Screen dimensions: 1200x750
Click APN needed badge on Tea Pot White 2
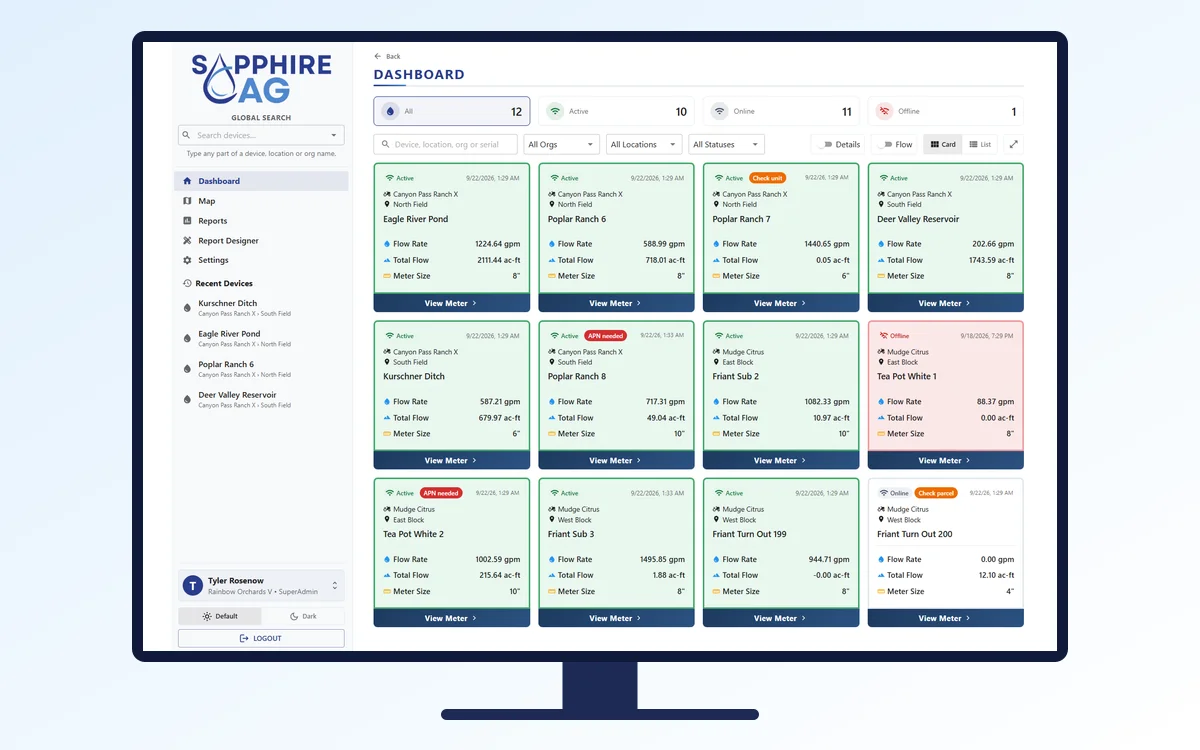[x=441, y=493]
